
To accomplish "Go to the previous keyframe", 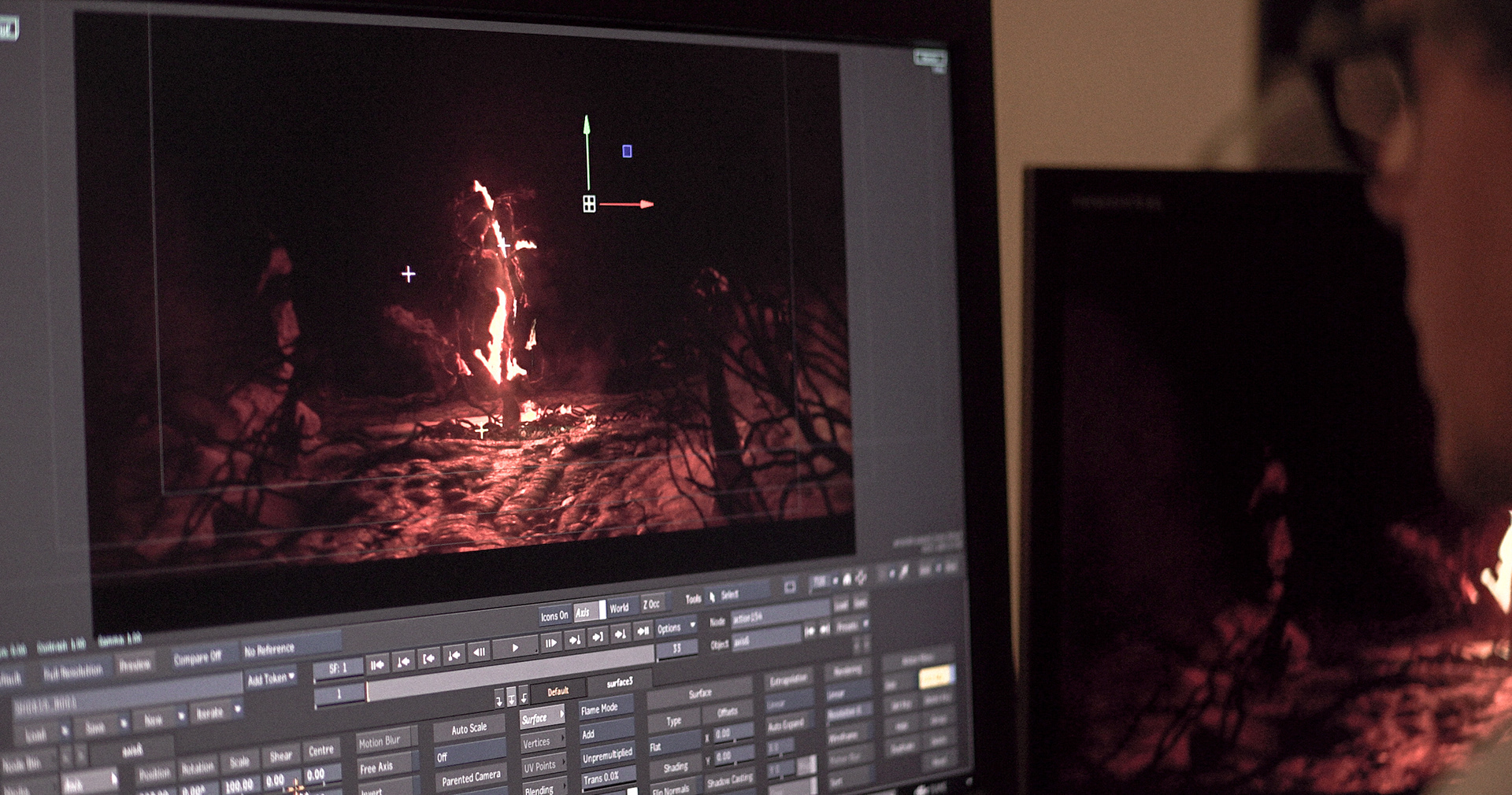I will tap(403, 662).
